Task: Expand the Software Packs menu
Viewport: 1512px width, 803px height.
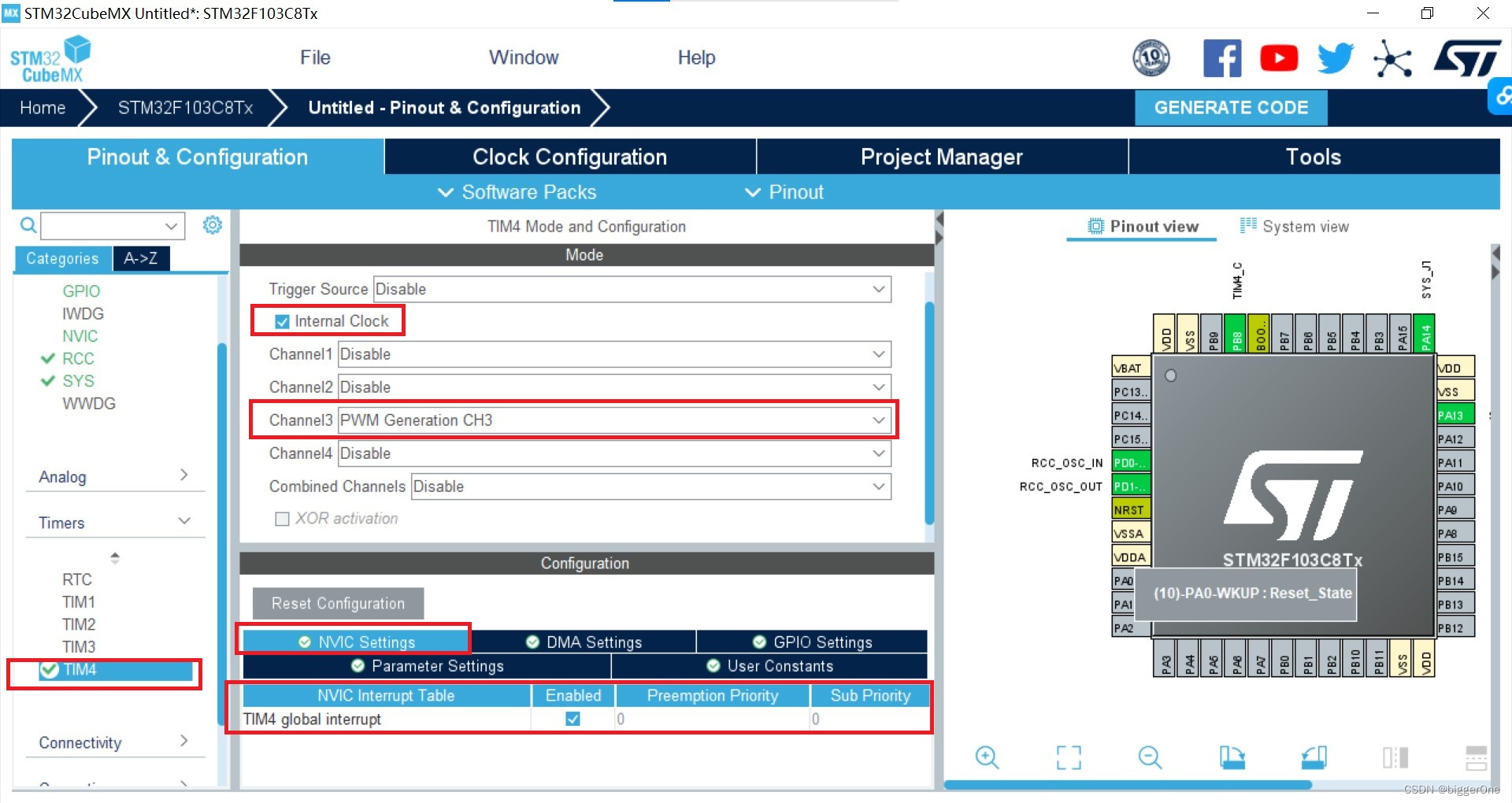Action: [517, 192]
